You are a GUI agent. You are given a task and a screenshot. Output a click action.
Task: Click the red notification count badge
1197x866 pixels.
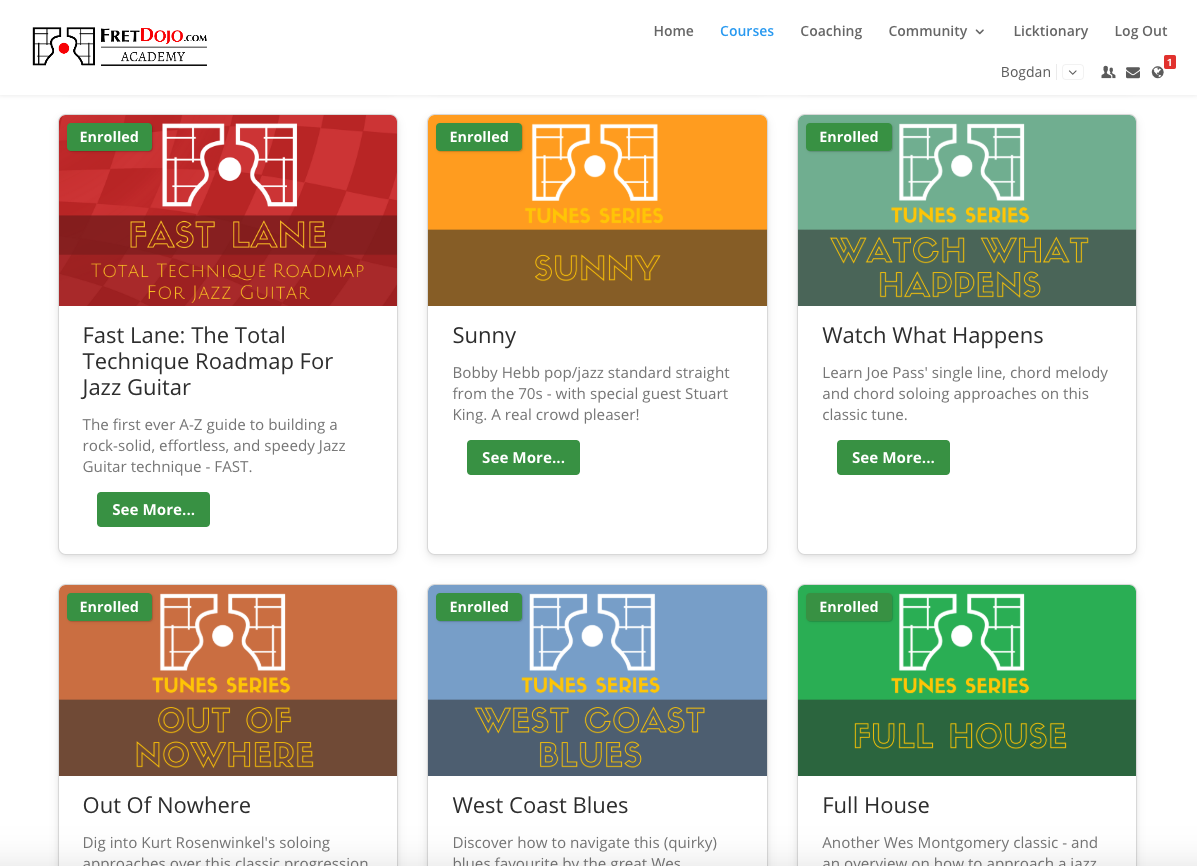click(x=1170, y=62)
